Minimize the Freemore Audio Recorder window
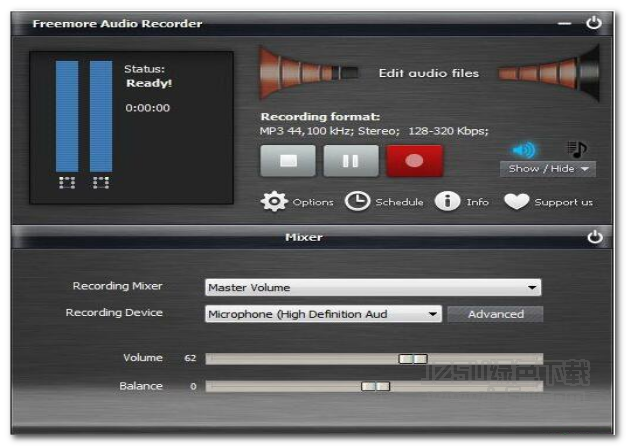Screen dimensions: 626x446 (x=565, y=24)
